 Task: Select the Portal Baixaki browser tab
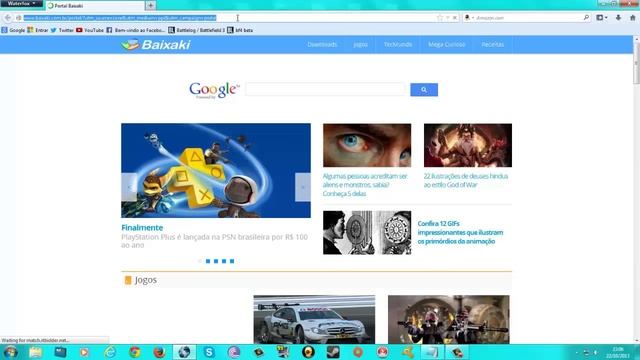click(x=95, y=6)
